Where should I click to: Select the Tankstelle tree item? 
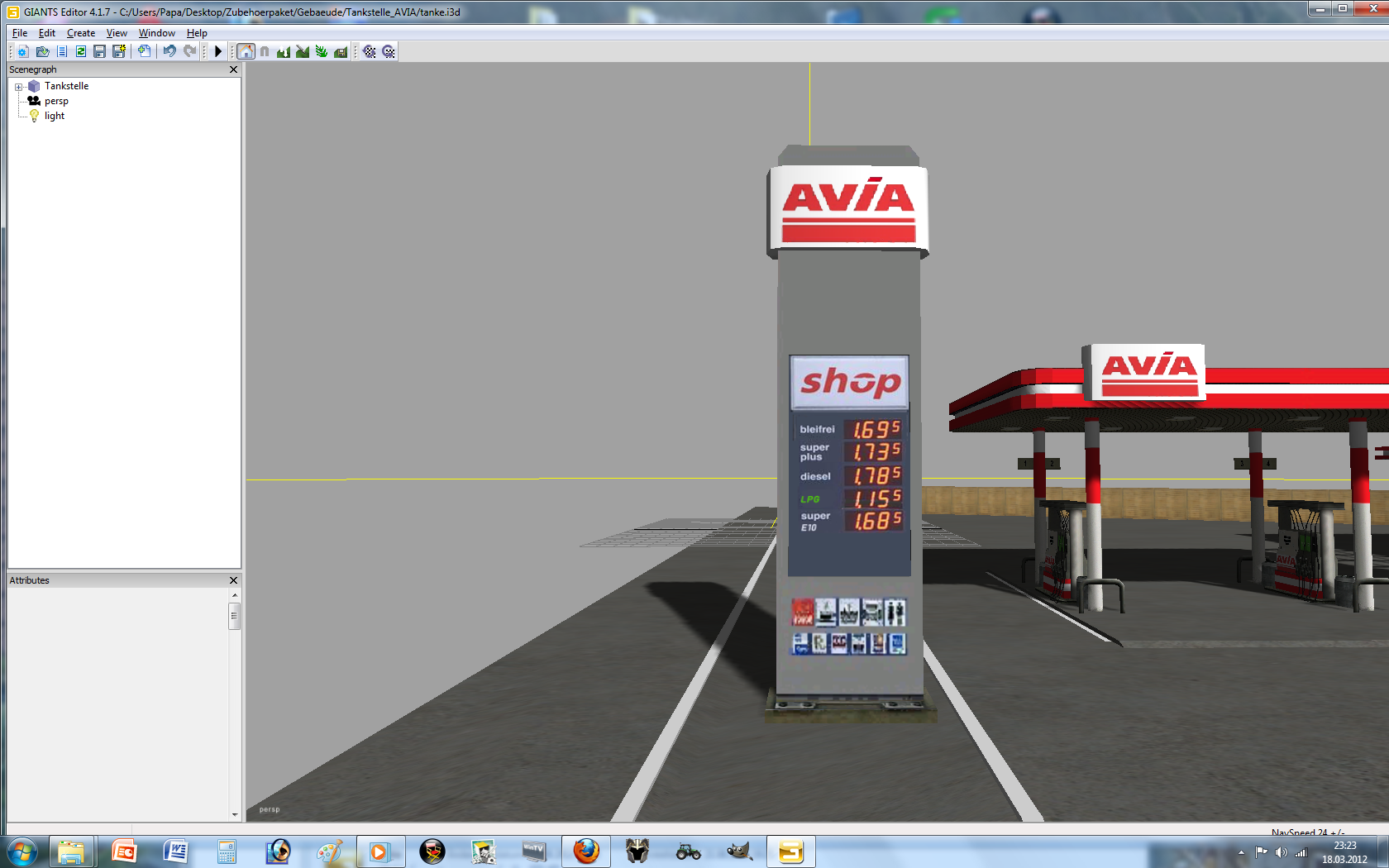pyautogui.click(x=66, y=86)
